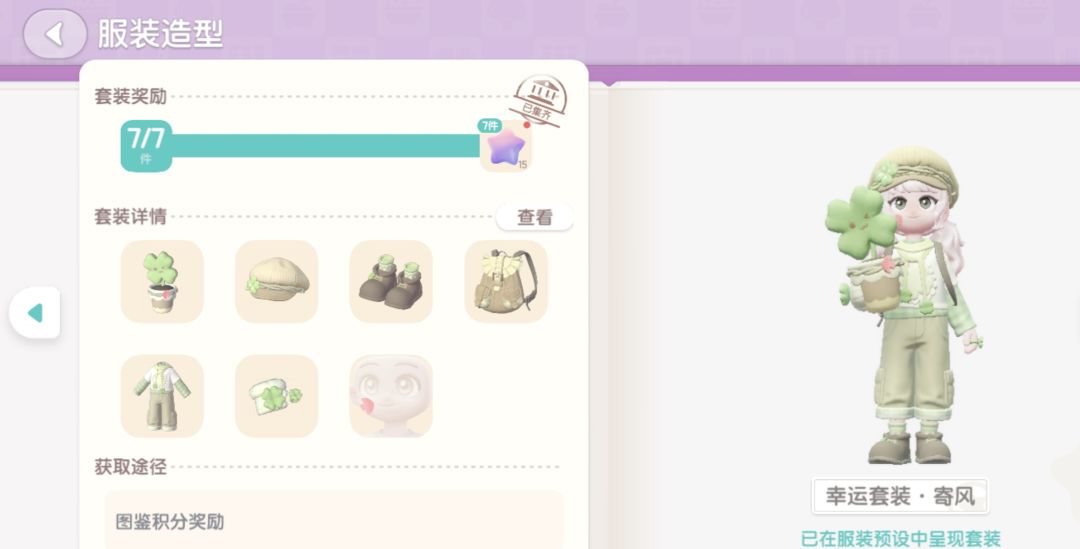
Task: Open the 图鉴积分奖励 acquisition entry
Action: [334, 520]
